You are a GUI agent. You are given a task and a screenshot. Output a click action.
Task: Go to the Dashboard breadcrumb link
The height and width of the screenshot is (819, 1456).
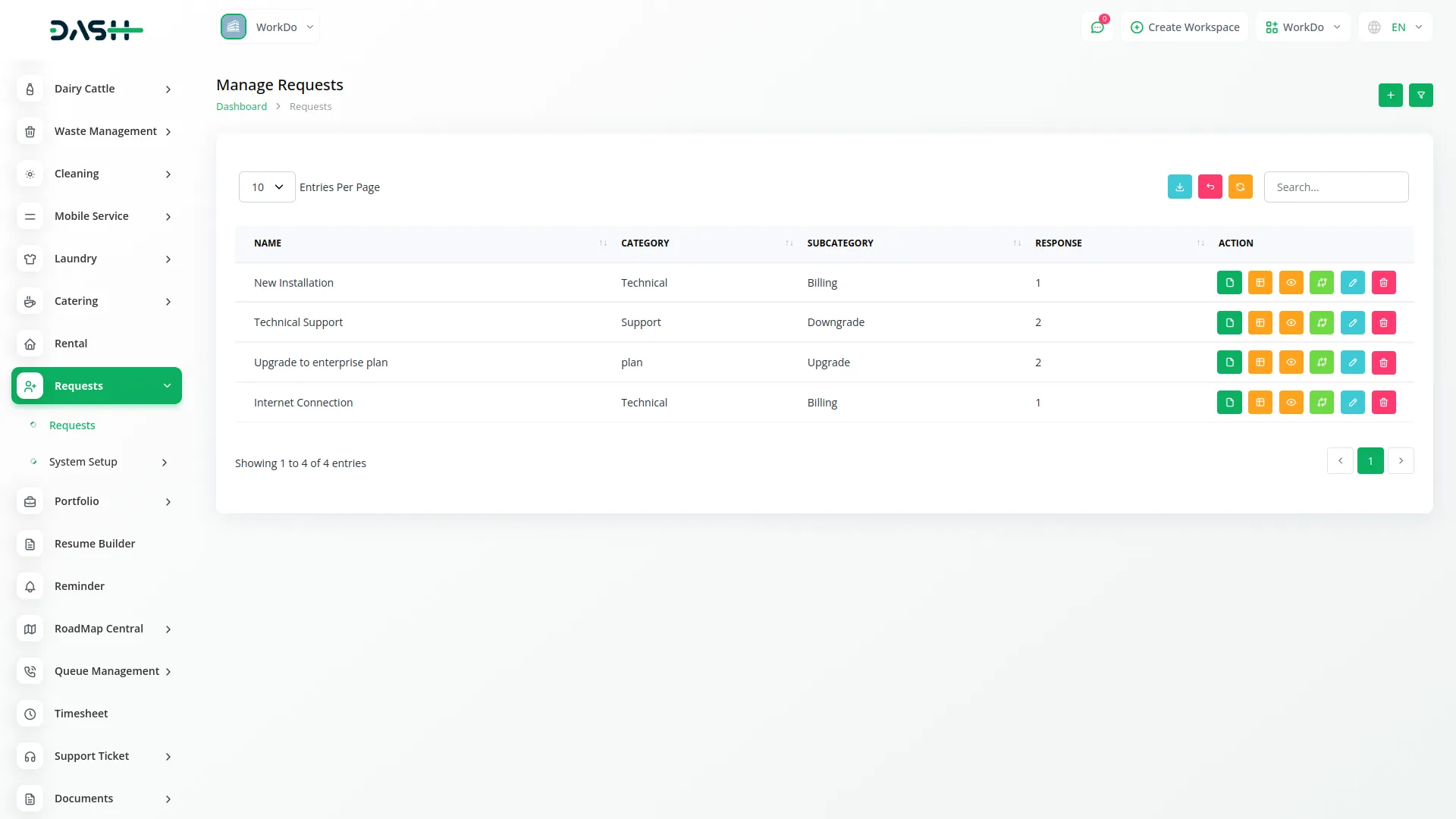pos(241,107)
